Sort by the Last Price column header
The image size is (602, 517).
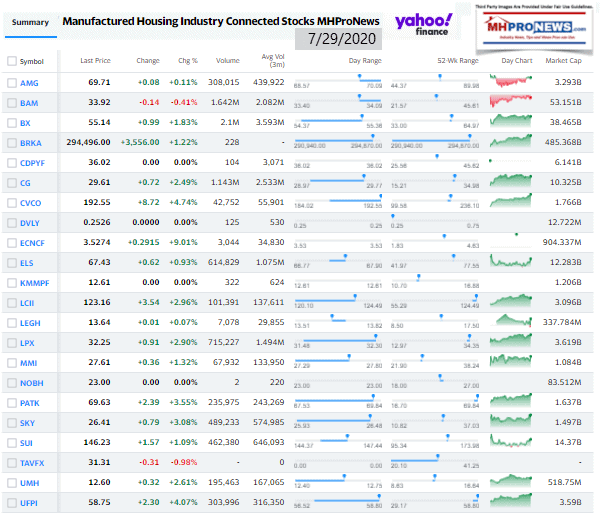point(94,61)
